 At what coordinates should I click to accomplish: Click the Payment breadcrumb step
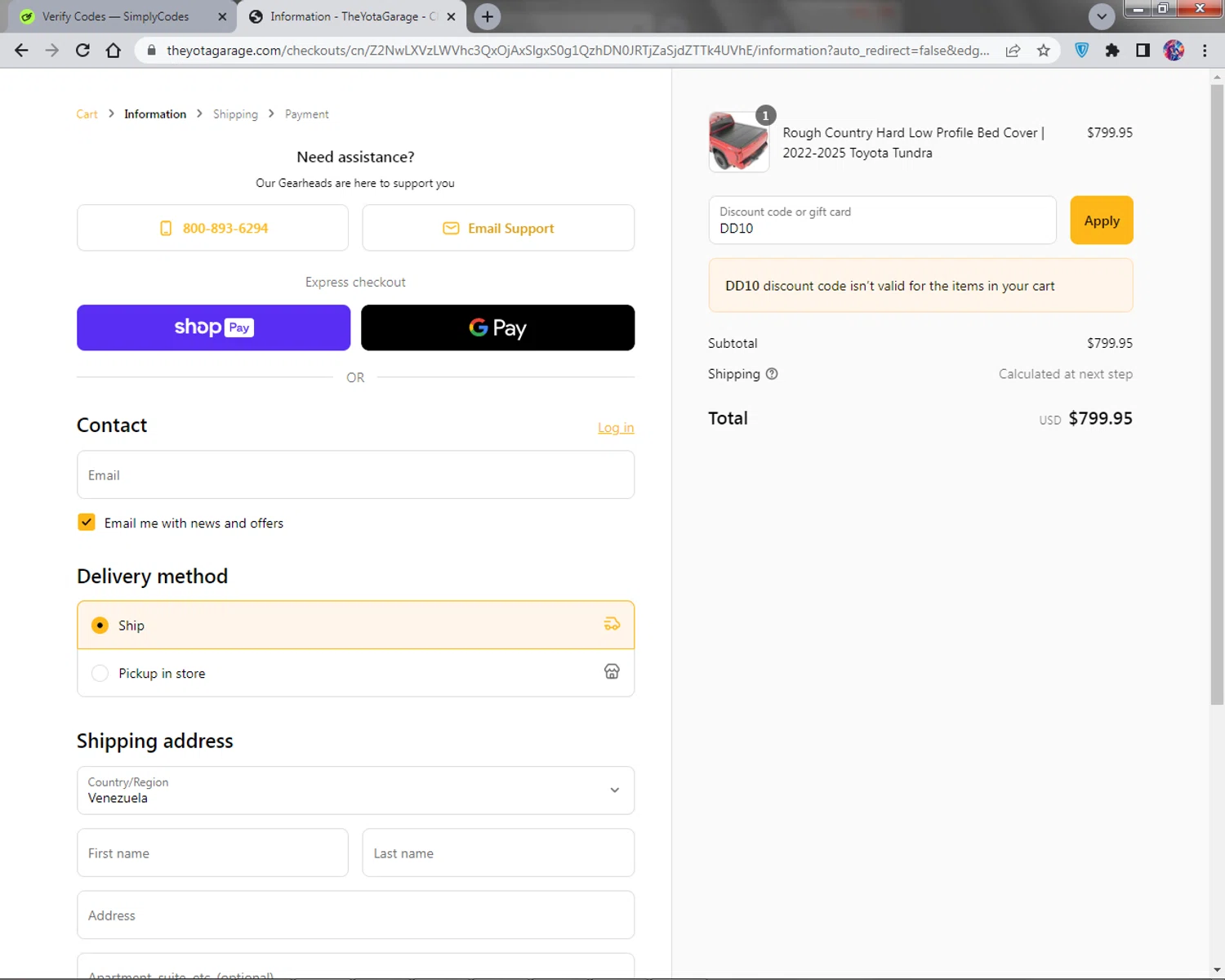pyautogui.click(x=307, y=114)
